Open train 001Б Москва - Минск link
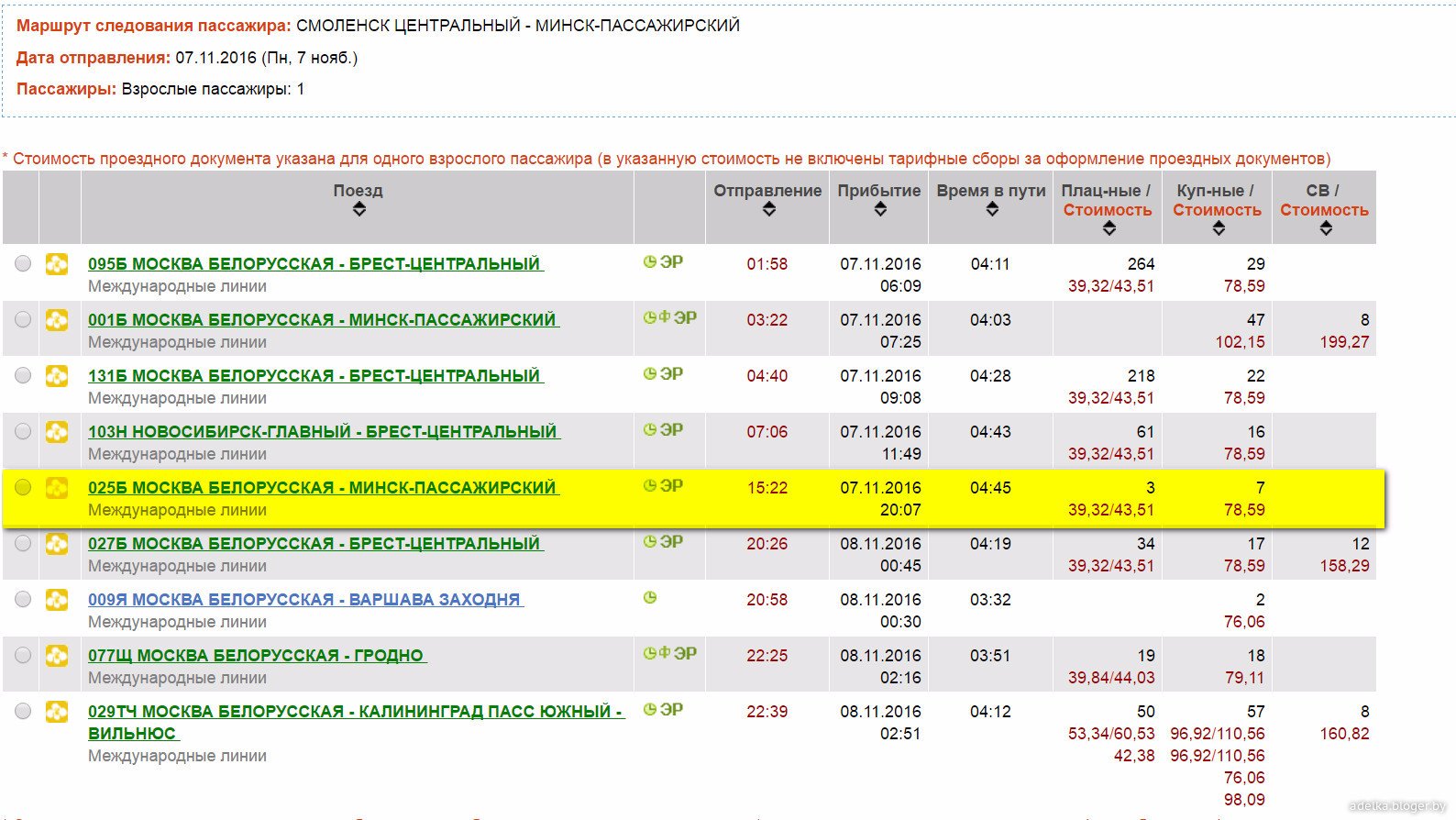This screenshot has height=820, width=1456. pyautogui.click(x=324, y=320)
